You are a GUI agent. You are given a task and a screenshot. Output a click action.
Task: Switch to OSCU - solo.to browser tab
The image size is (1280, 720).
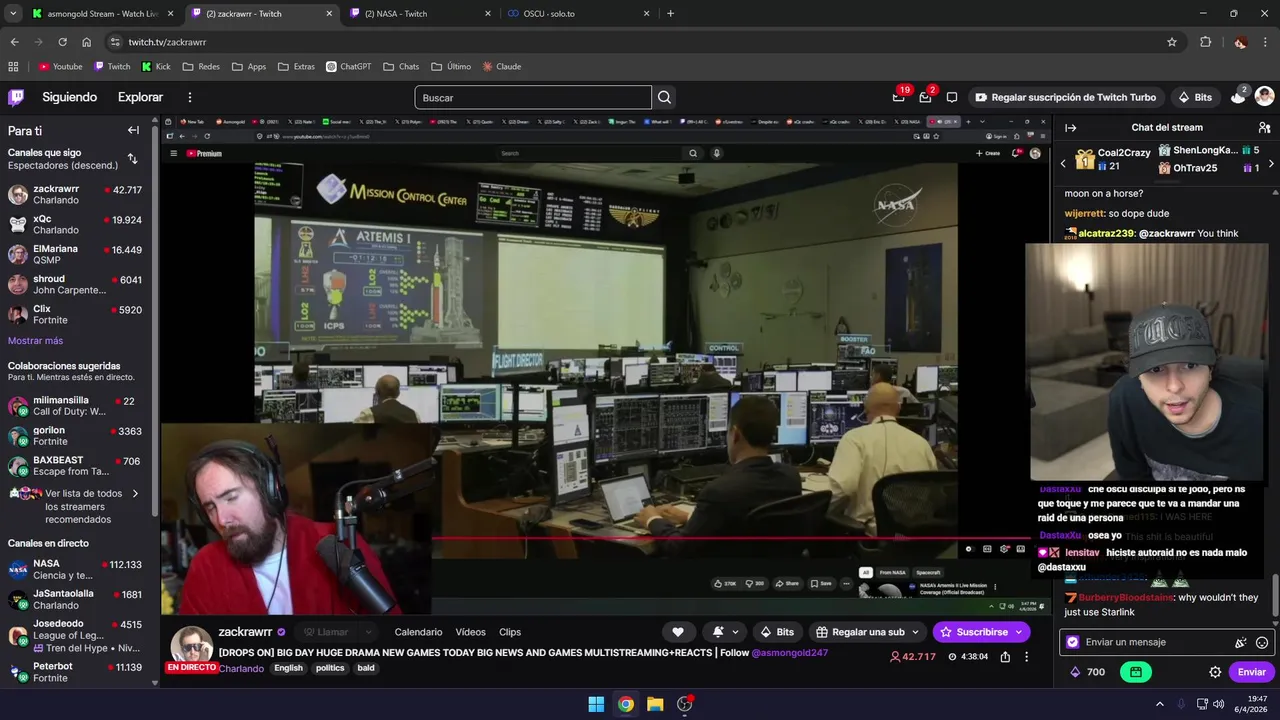(579, 14)
